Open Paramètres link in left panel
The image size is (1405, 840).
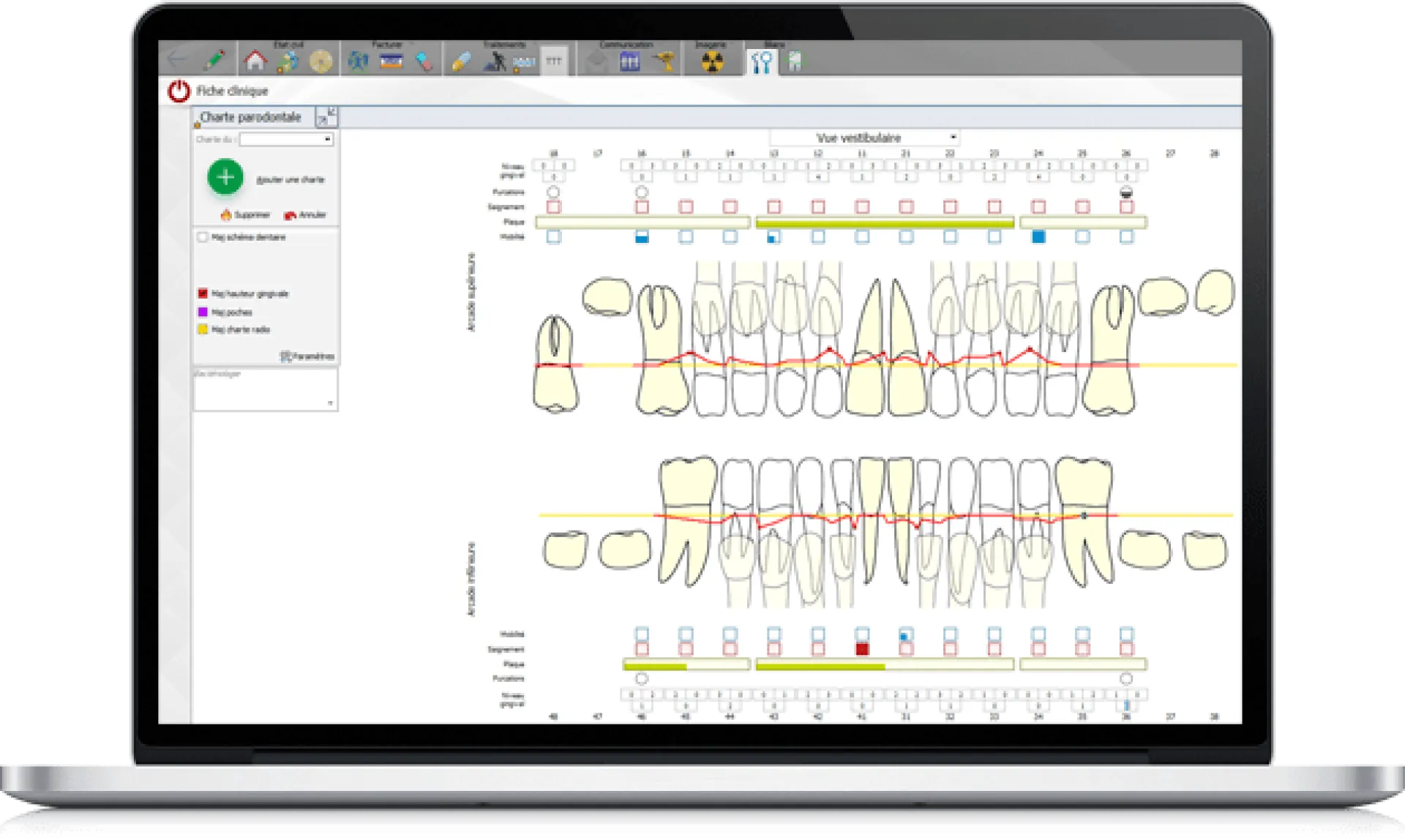click(x=307, y=356)
